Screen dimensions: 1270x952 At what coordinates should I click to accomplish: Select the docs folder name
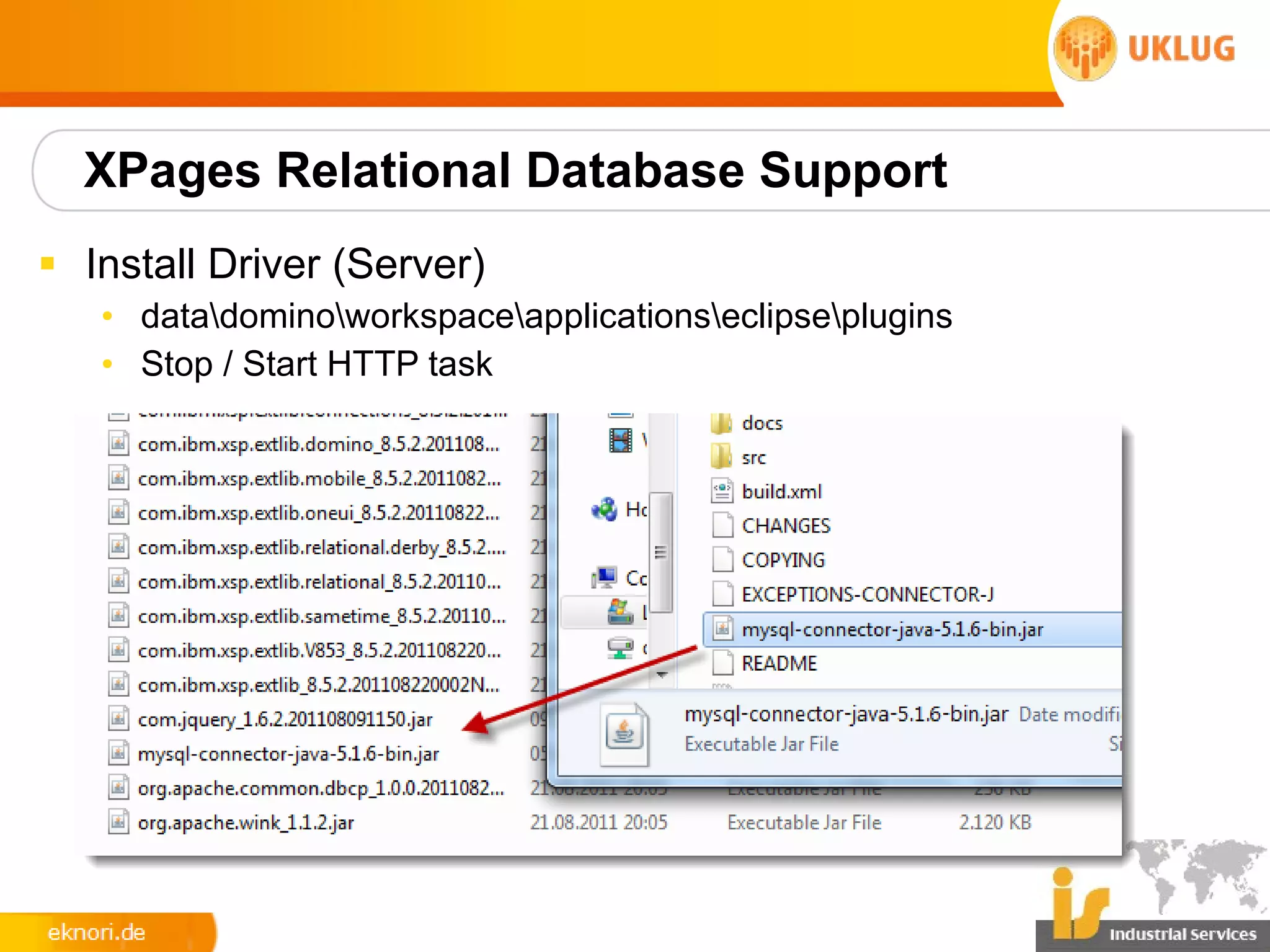point(762,423)
